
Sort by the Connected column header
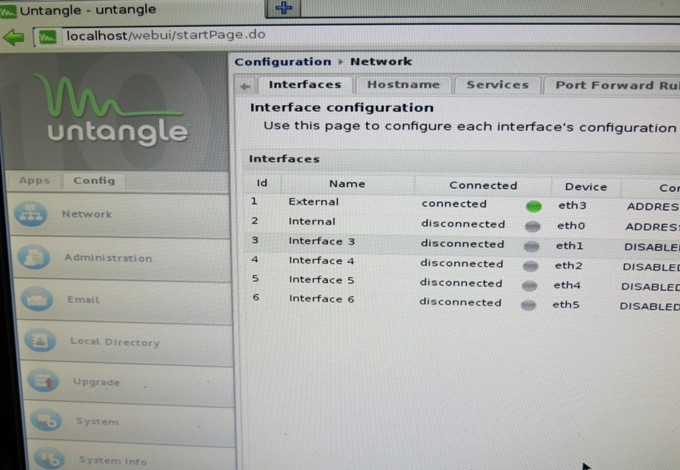coord(483,186)
